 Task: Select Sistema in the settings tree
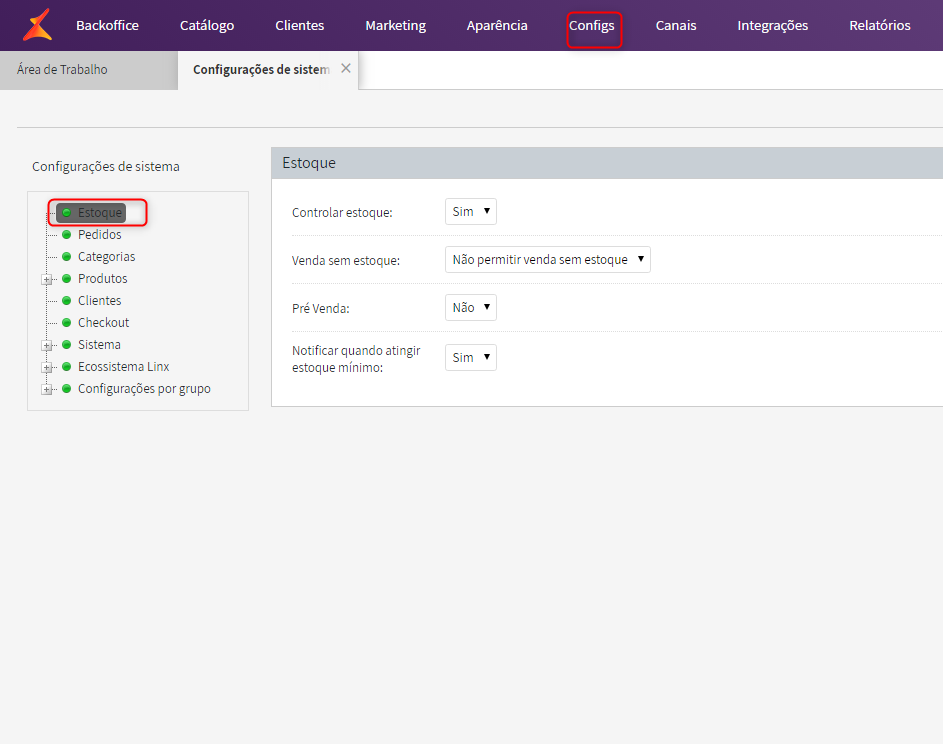coord(99,345)
